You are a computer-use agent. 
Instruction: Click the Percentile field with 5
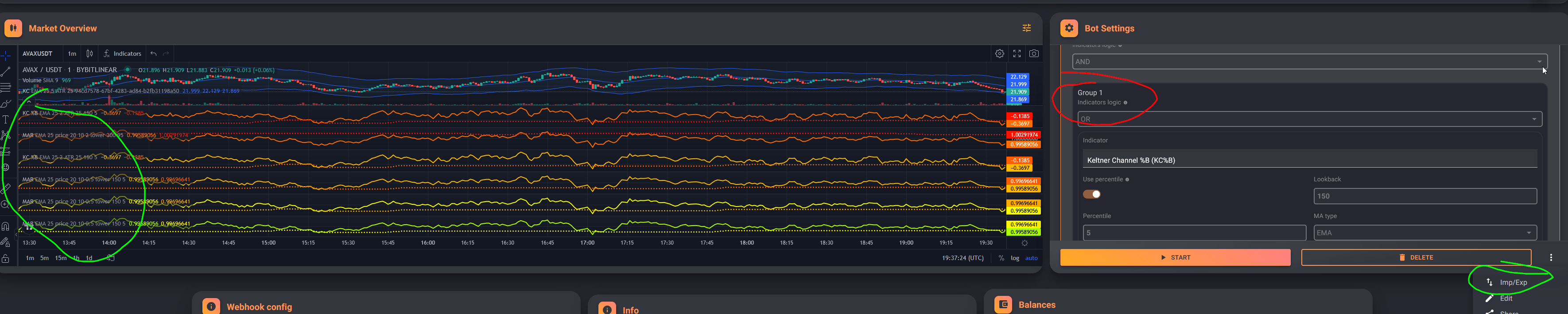[1194, 233]
